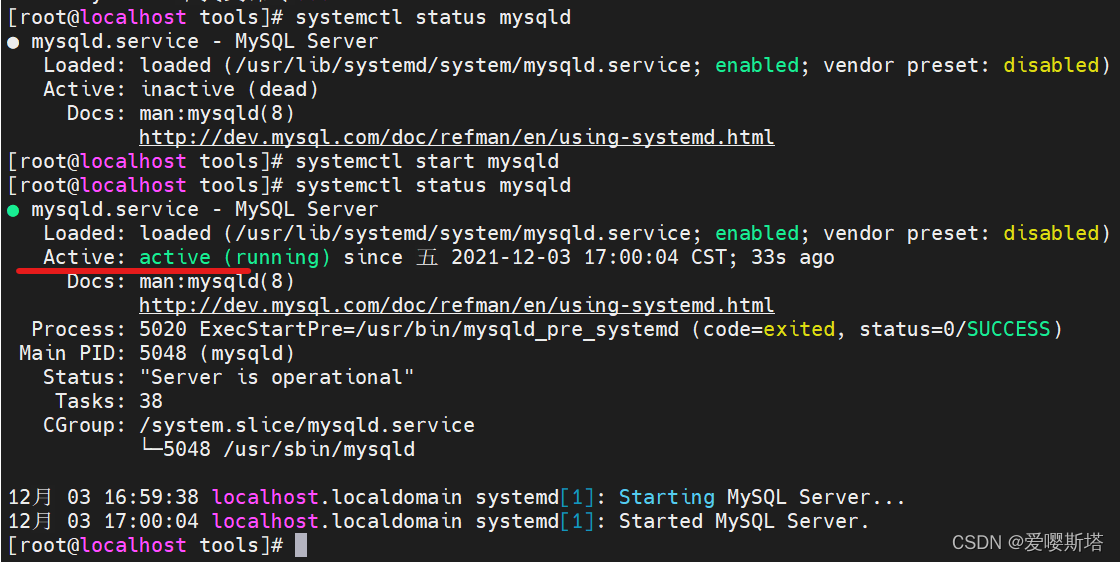Click the green "SUCCESS" status word

pyautogui.click(x=1009, y=329)
